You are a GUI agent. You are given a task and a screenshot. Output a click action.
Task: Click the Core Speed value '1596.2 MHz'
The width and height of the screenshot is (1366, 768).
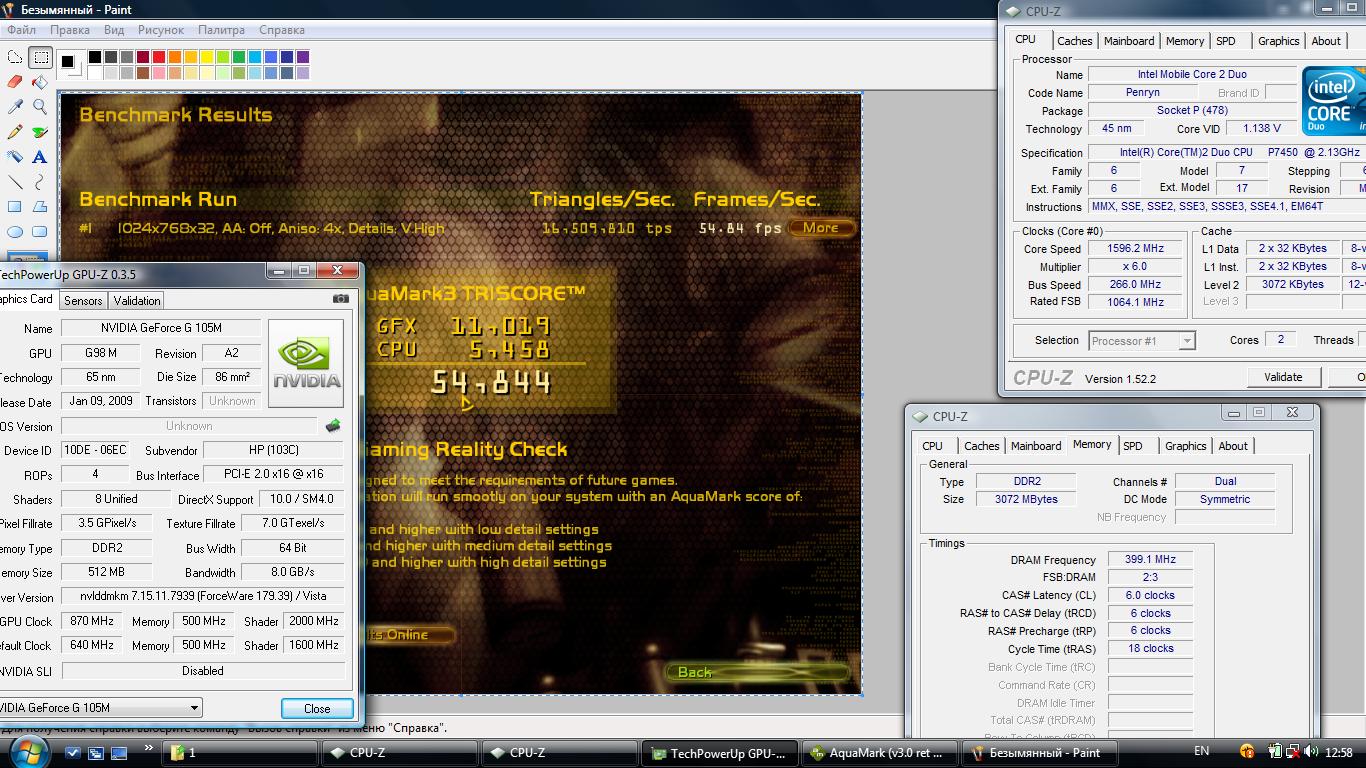tap(1136, 249)
